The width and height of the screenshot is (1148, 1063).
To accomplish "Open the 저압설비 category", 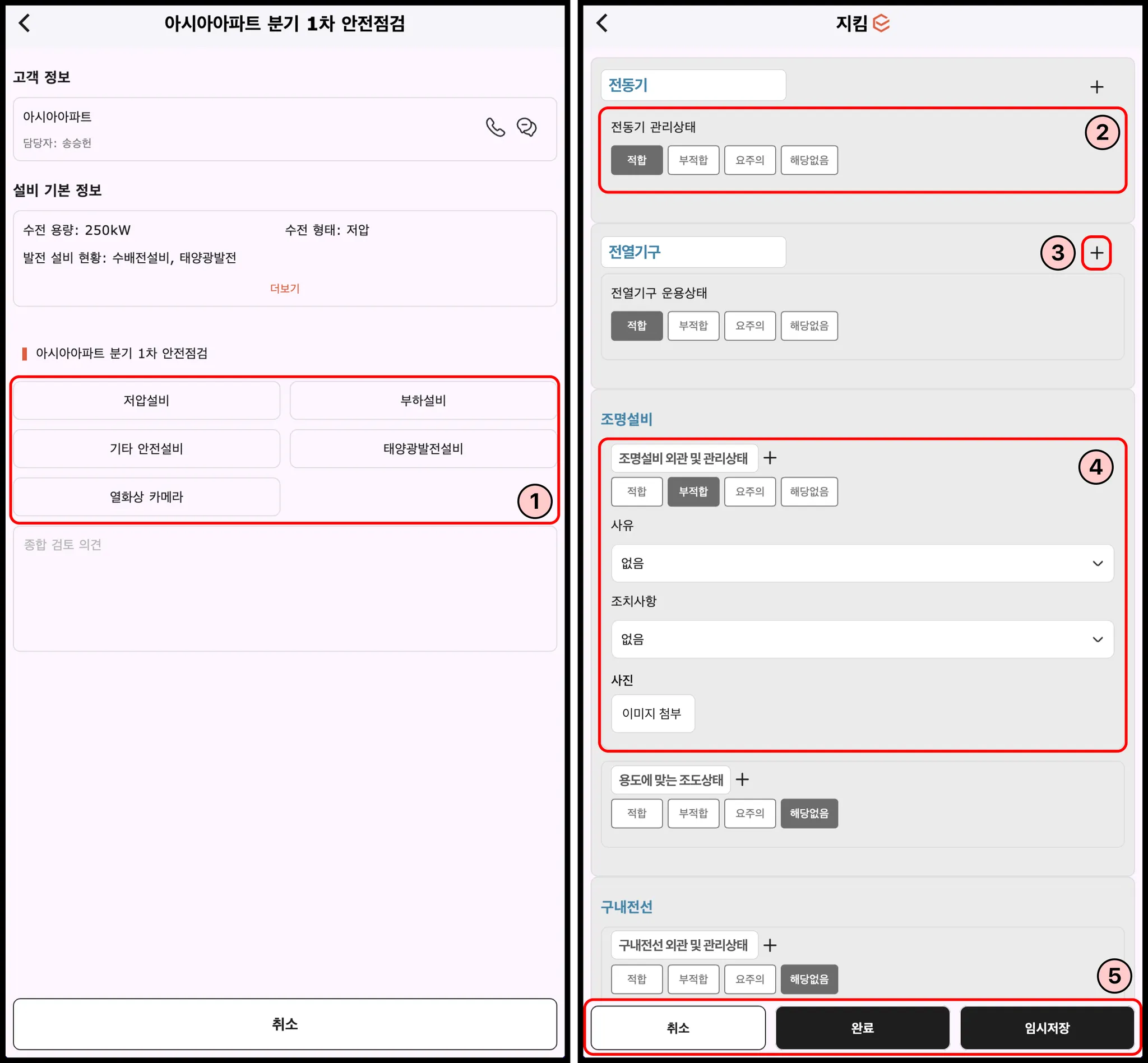I will click(146, 400).
